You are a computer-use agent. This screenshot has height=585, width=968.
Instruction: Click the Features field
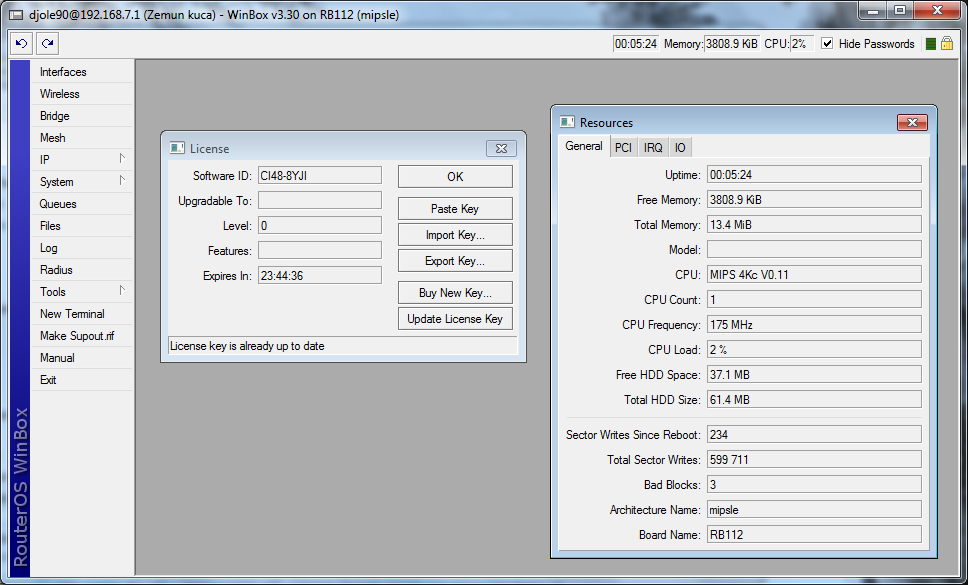320,251
